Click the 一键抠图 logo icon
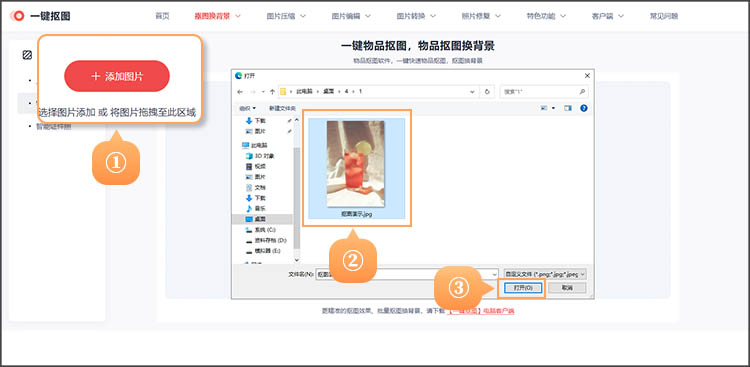 [17, 16]
